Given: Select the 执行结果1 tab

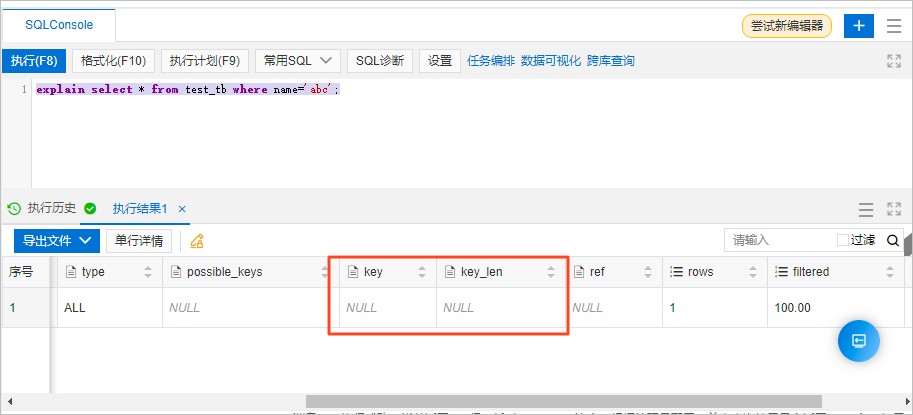Looking at the screenshot, I should (x=140, y=209).
